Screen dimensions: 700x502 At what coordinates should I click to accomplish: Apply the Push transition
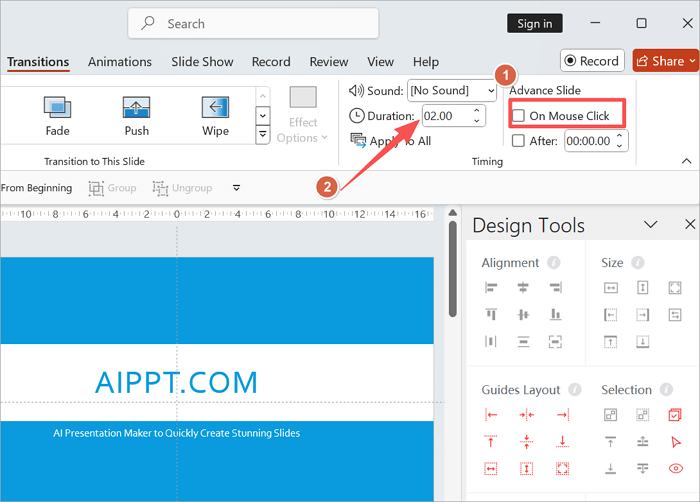[x=136, y=116]
